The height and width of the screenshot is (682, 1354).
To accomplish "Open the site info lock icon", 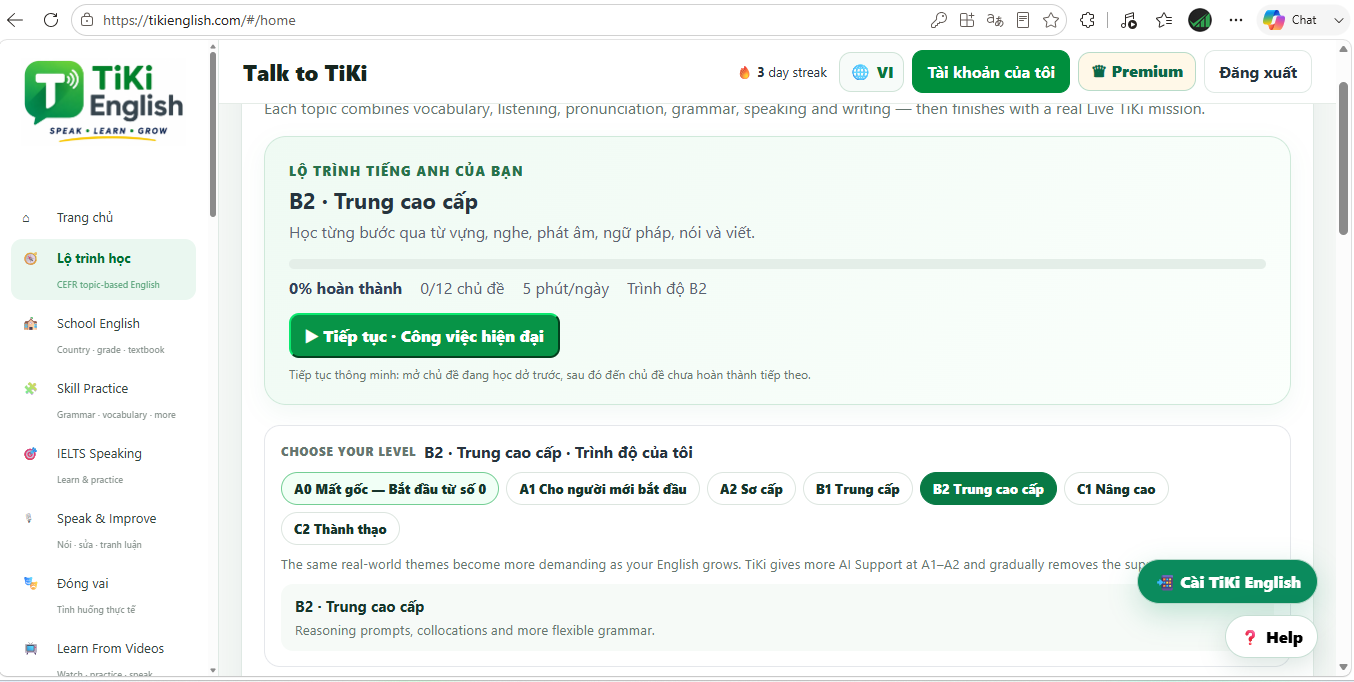I will tap(87, 20).
